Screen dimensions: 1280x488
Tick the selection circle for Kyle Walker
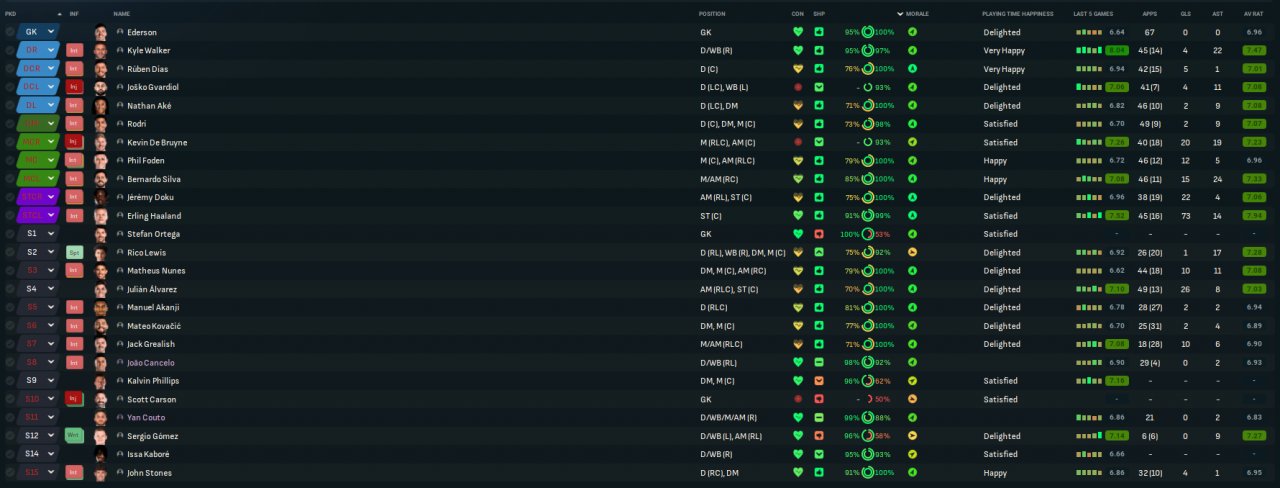pyautogui.click(x=10, y=50)
